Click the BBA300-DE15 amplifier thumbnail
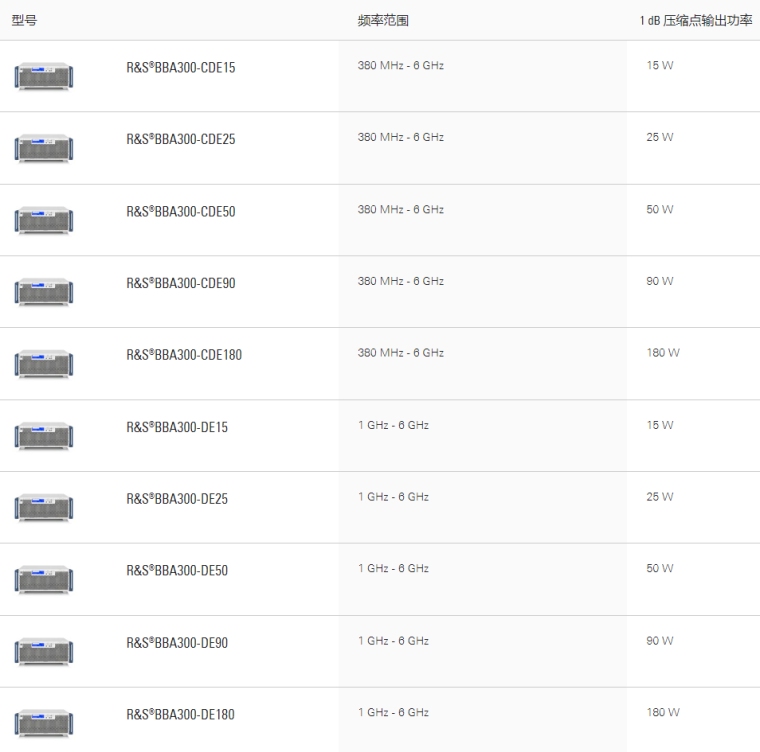The image size is (760, 752). [x=44, y=436]
